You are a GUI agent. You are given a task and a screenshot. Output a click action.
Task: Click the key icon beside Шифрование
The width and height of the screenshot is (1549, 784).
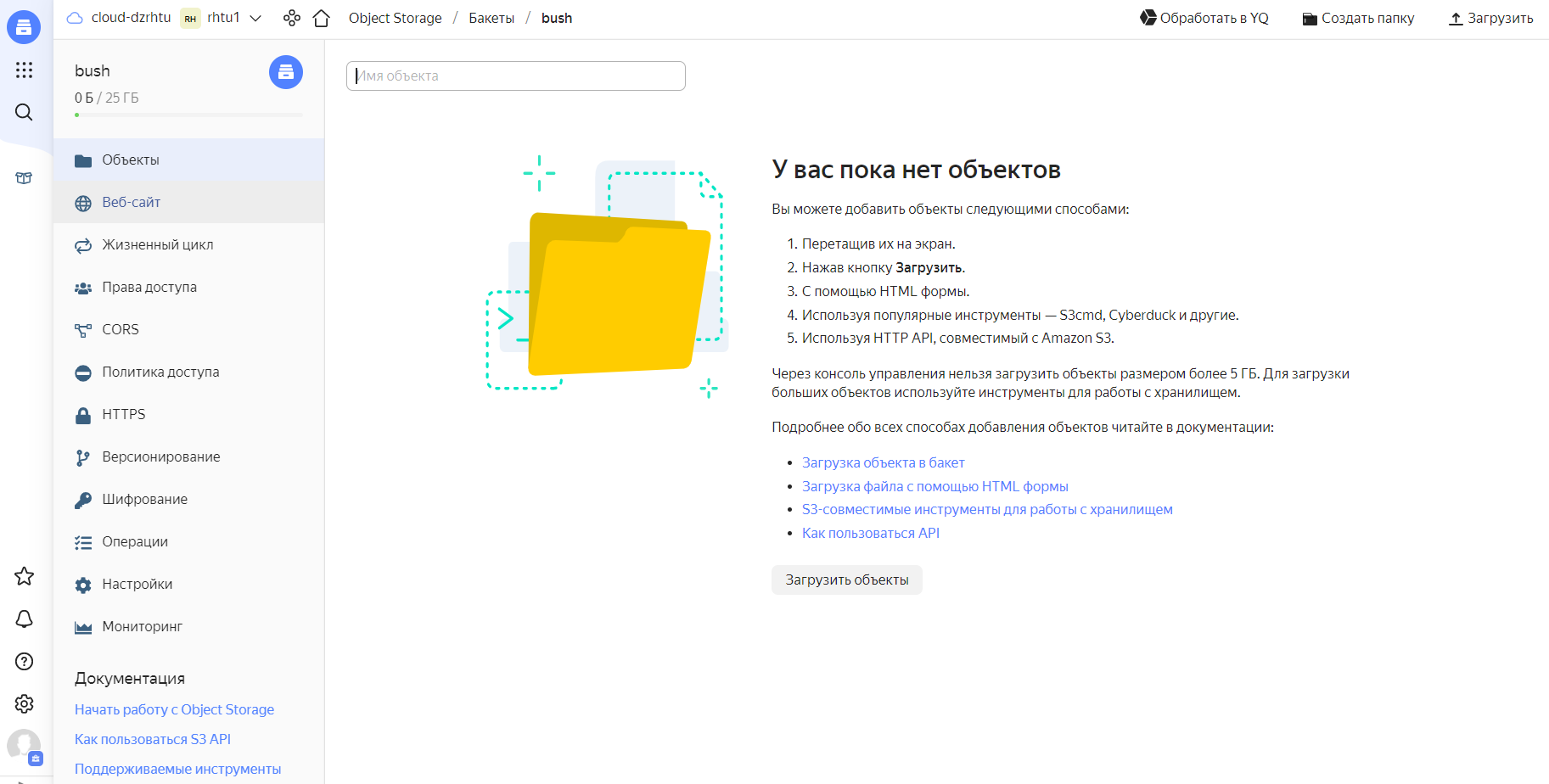coord(83,500)
